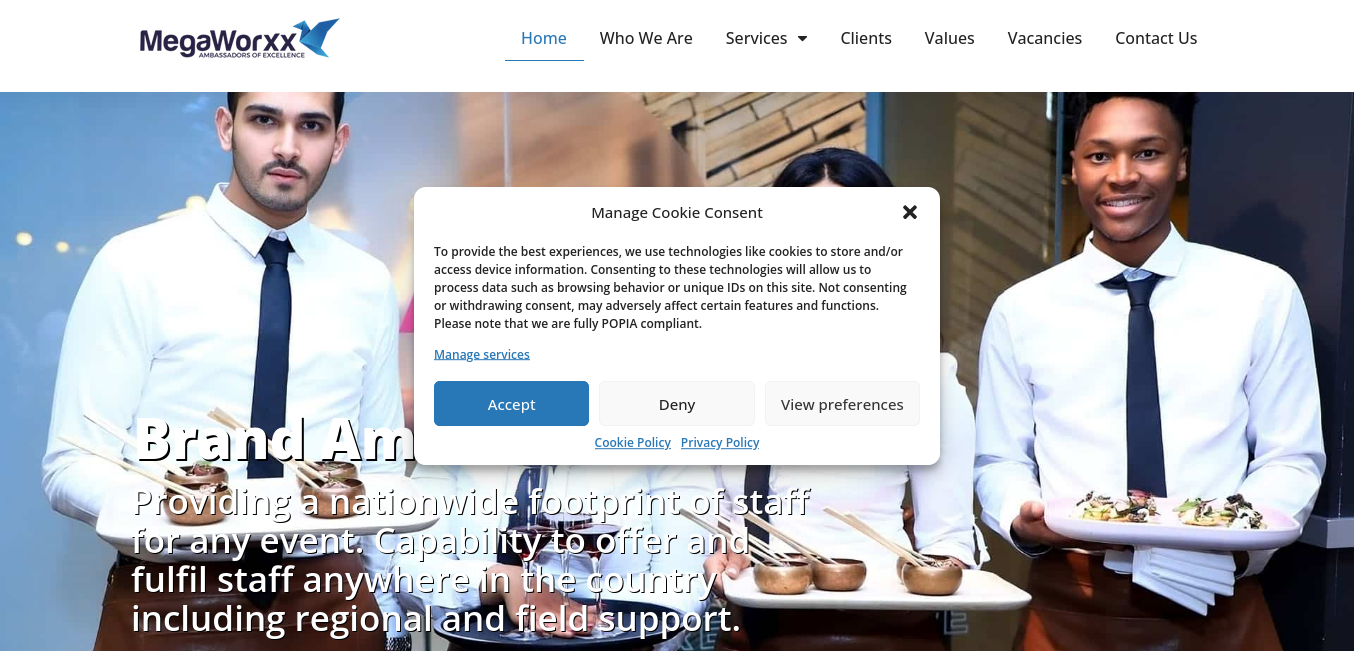Open View preferences for cookies

click(x=842, y=404)
